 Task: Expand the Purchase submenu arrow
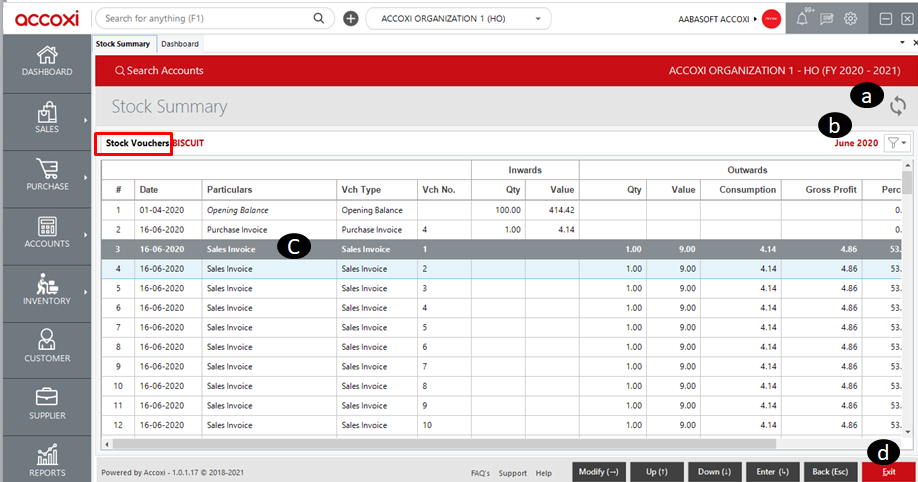point(85,177)
